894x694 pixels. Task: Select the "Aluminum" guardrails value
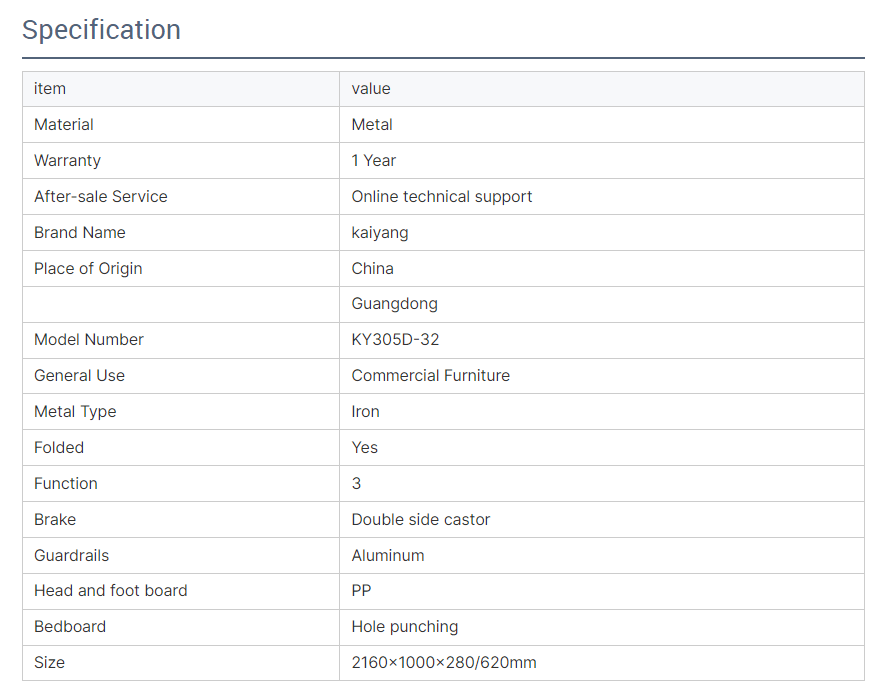click(388, 556)
